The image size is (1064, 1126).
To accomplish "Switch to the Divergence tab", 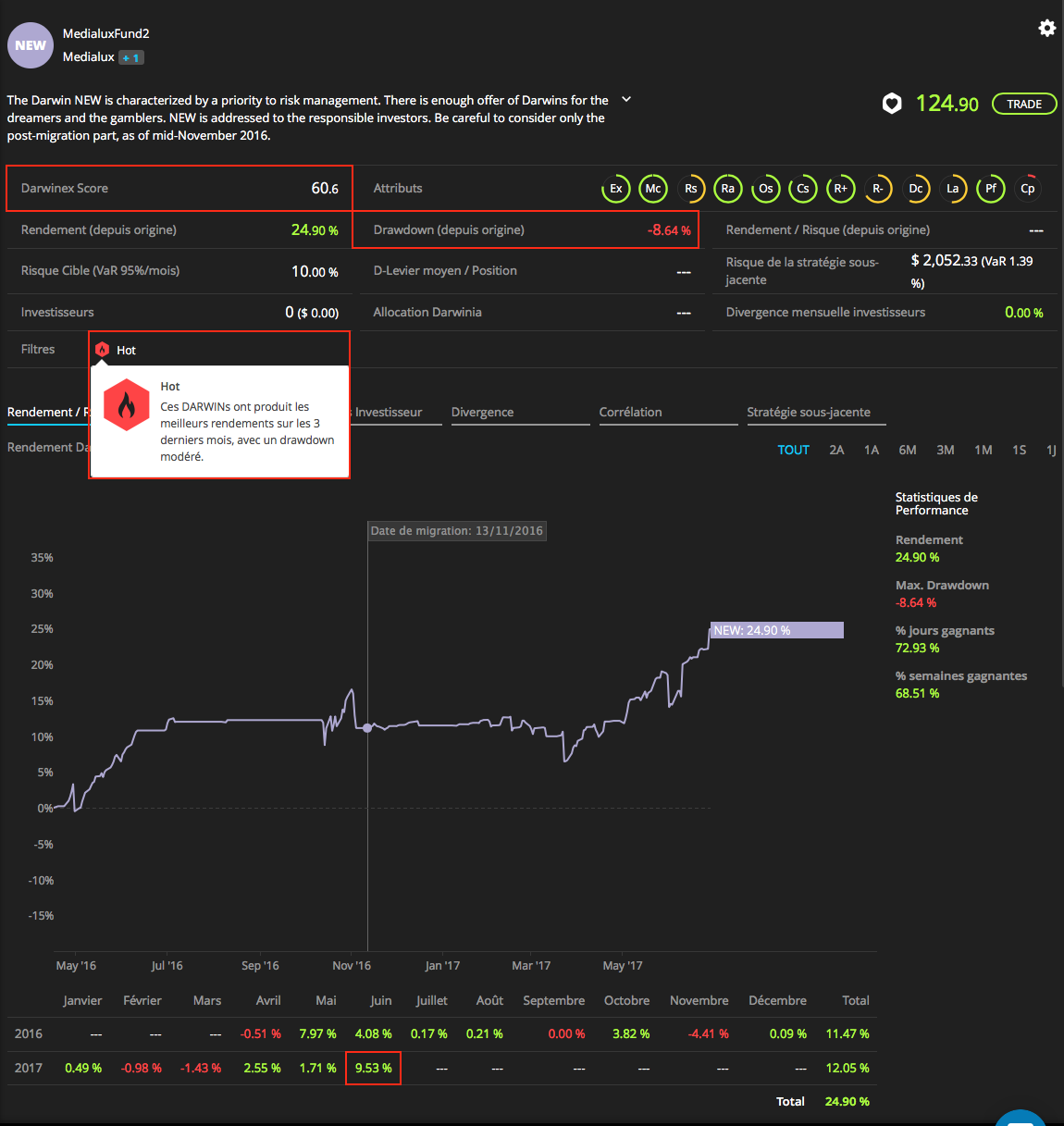I will 520,413.
